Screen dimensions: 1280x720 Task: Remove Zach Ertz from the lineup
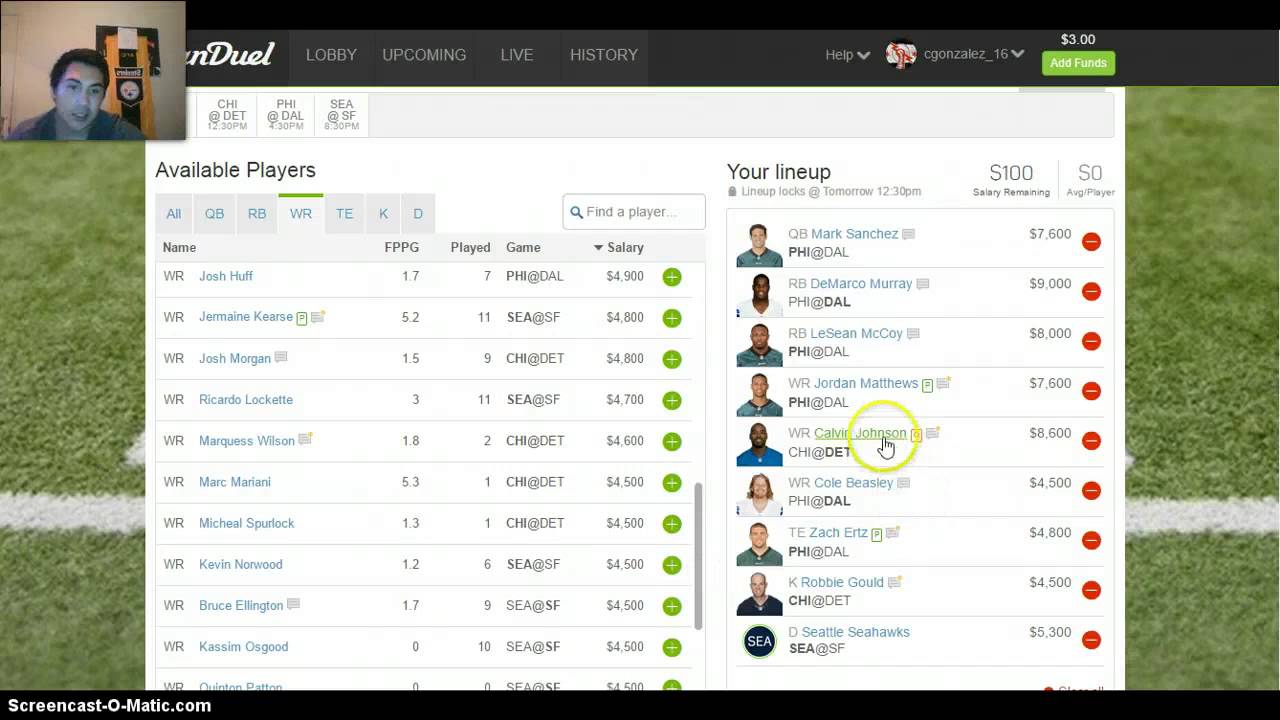pos(1091,540)
